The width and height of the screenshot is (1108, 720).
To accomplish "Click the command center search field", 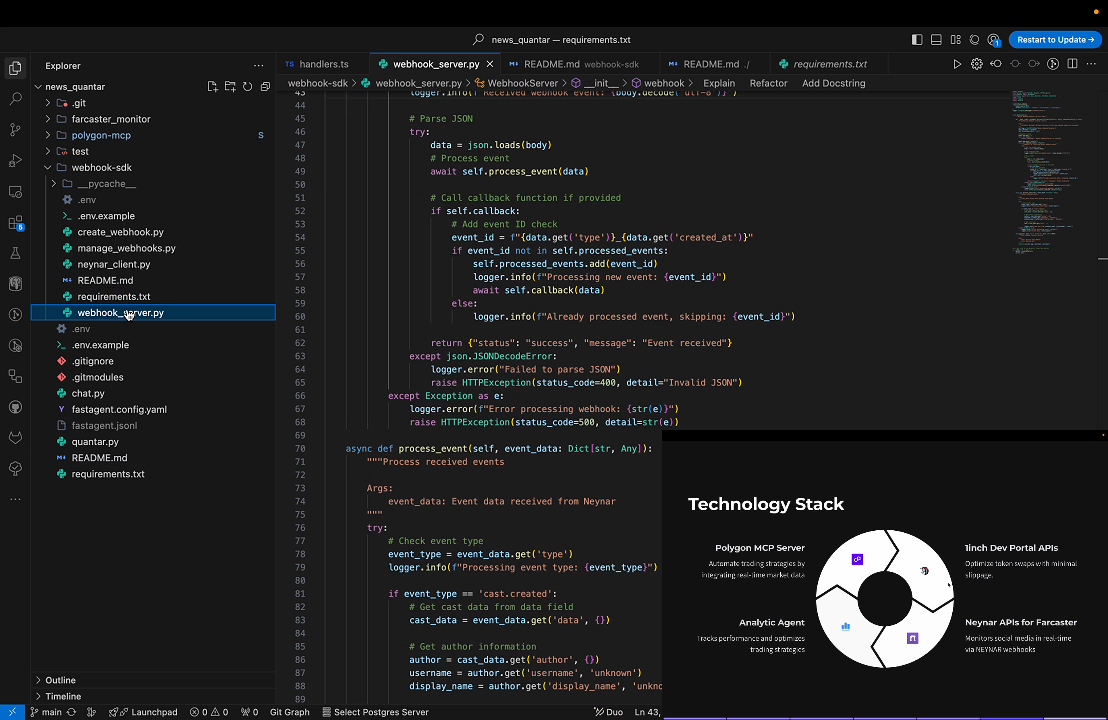I will 552,40.
